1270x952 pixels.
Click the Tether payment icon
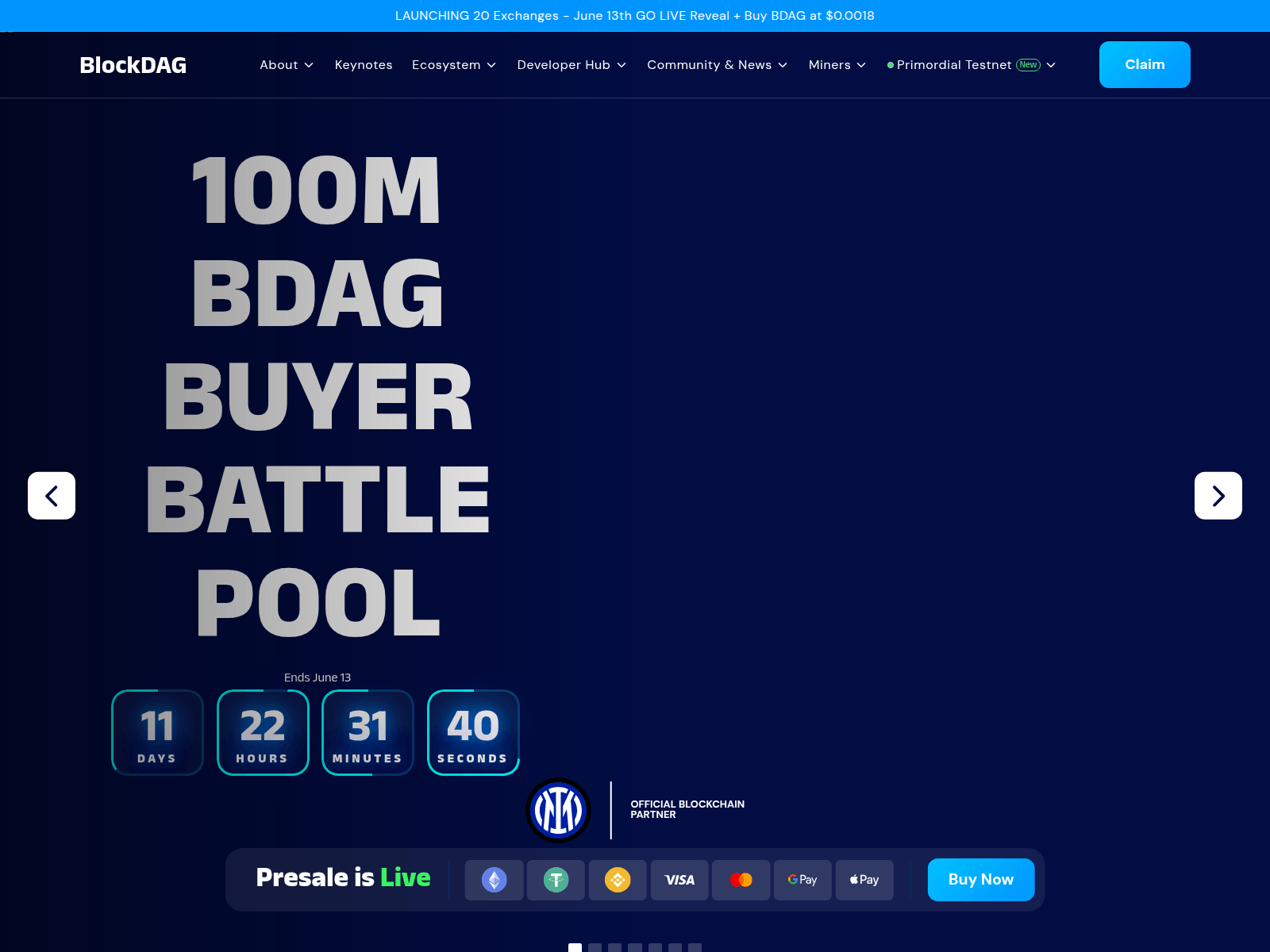(556, 880)
